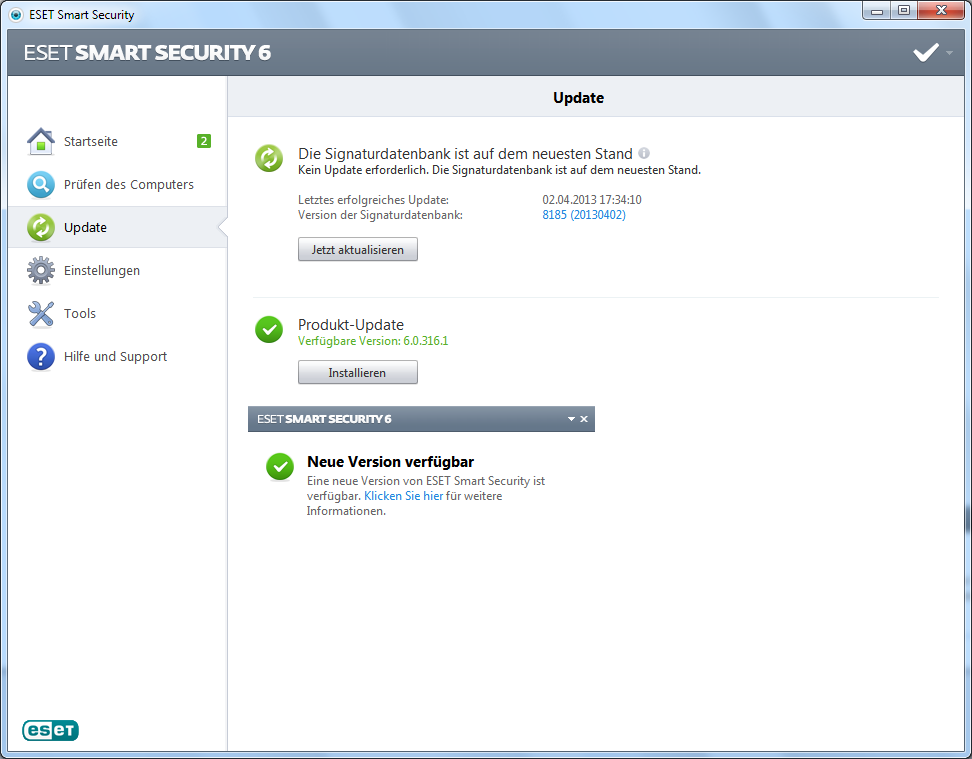Screen dimensions: 972x759
Task: Click the green 2 badge next to Startseite
Action: point(203,141)
